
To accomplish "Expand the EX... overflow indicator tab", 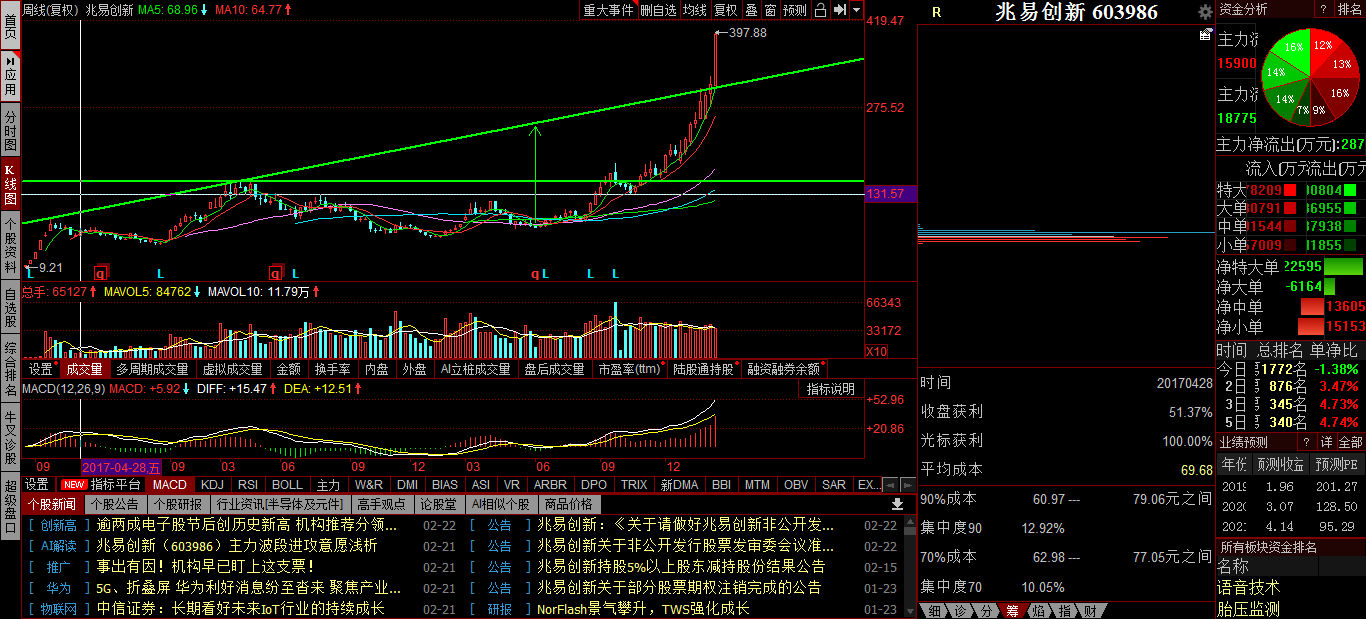I will click(867, 484).
